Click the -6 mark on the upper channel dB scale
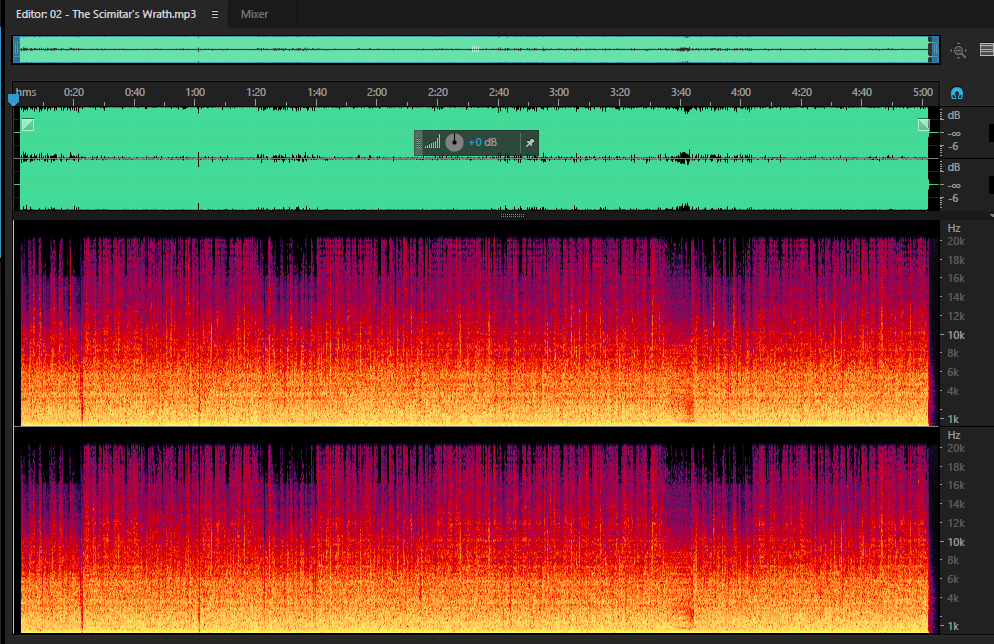 pyautogui.click(x=953, y=147)
